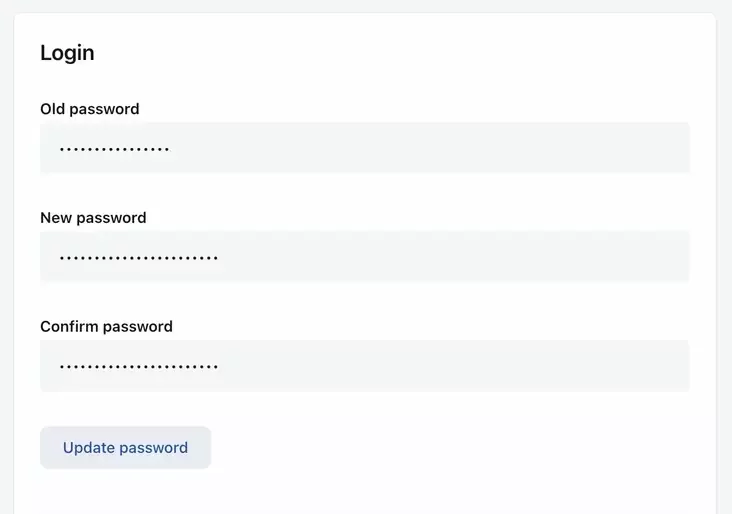Click the masked dots in Confirm password
732x514 pixels.
click(x=138, y=367)
